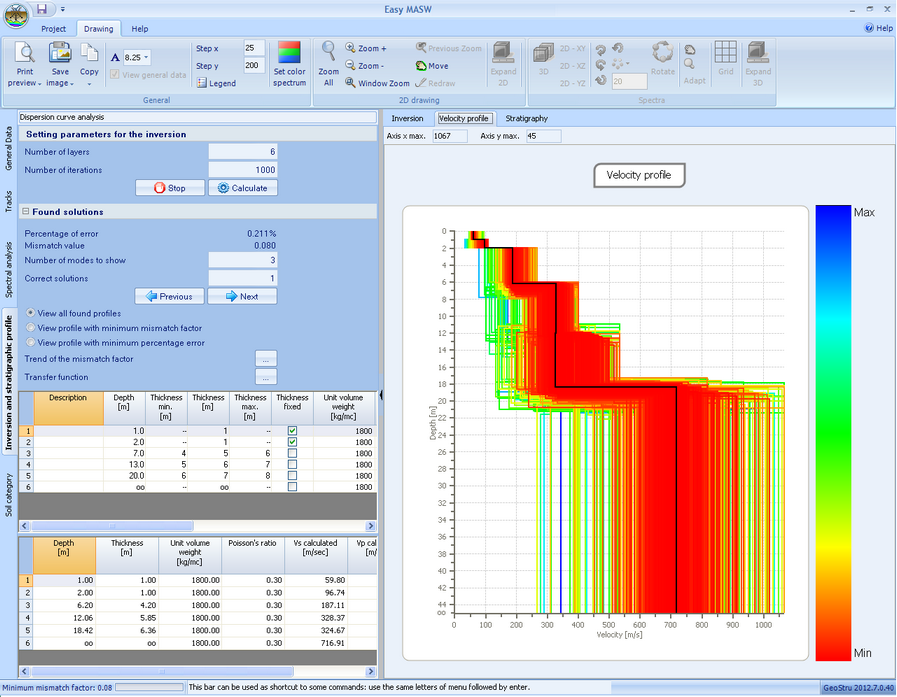Screen dimensions: 897x697
Task: Switch to the Inversion tab
Action: pyautogui.click(x=407, y=118)
